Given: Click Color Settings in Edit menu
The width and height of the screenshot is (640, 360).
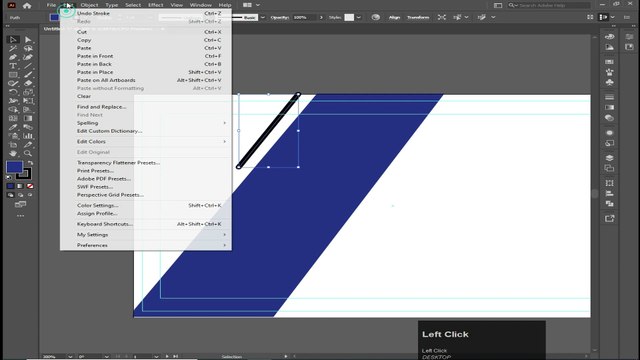Looking at the screenshot, I should click(146, 206).
